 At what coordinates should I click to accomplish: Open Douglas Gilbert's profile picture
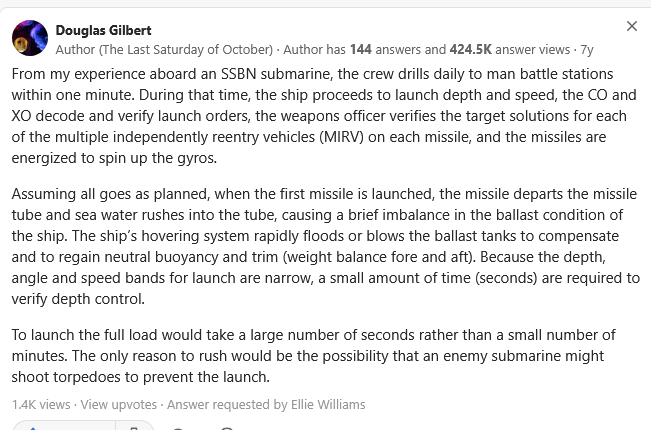click(30, 38)
